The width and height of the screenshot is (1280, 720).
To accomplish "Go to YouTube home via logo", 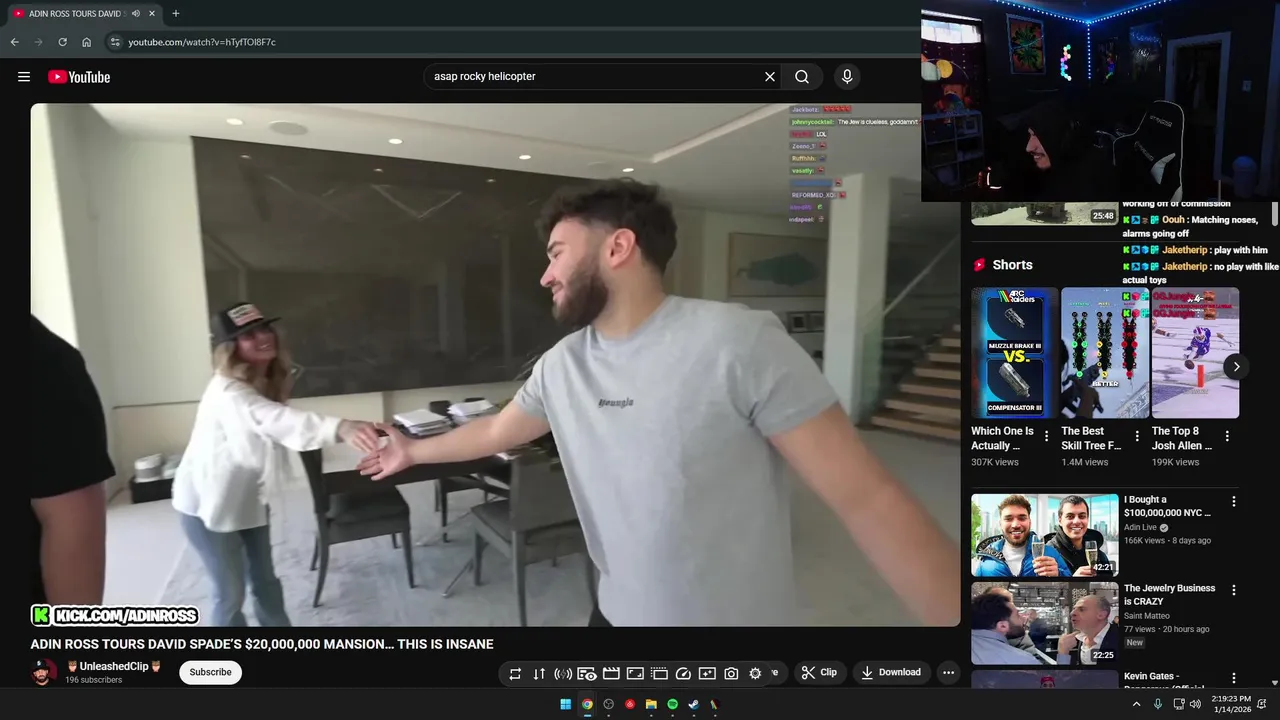I will coord(79,77).
